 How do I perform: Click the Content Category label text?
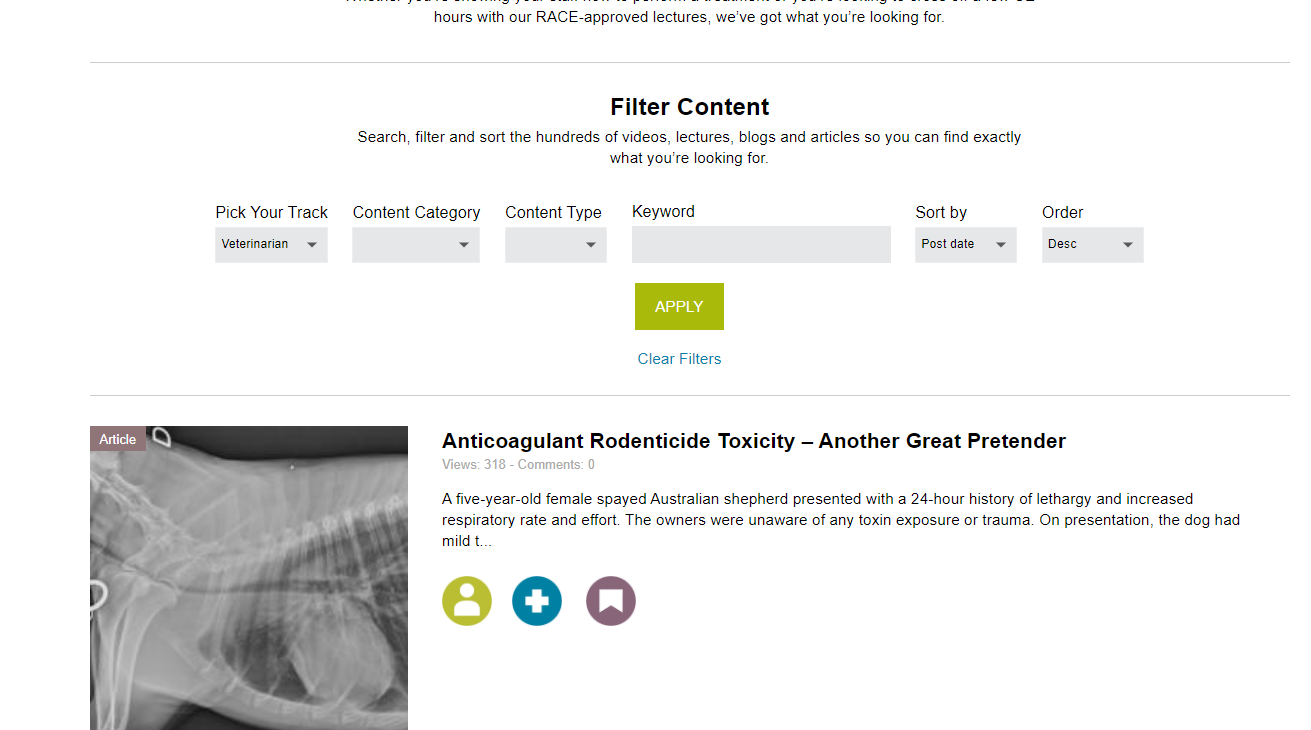tap(416, 213)
